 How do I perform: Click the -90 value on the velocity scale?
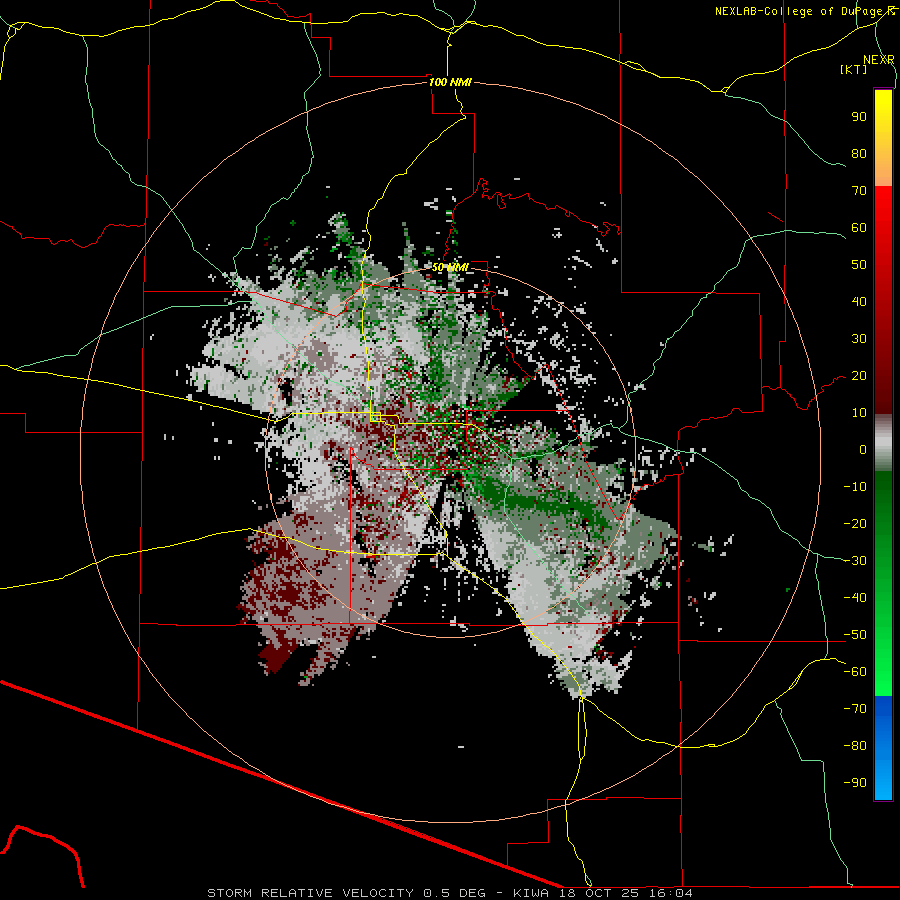[x=855, y=783]
